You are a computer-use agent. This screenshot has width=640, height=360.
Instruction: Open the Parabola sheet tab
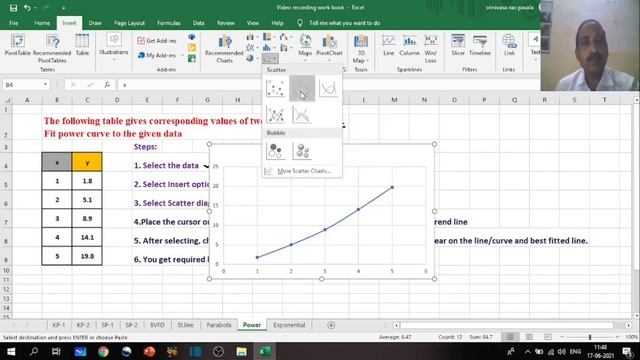(x=219, y=325)
